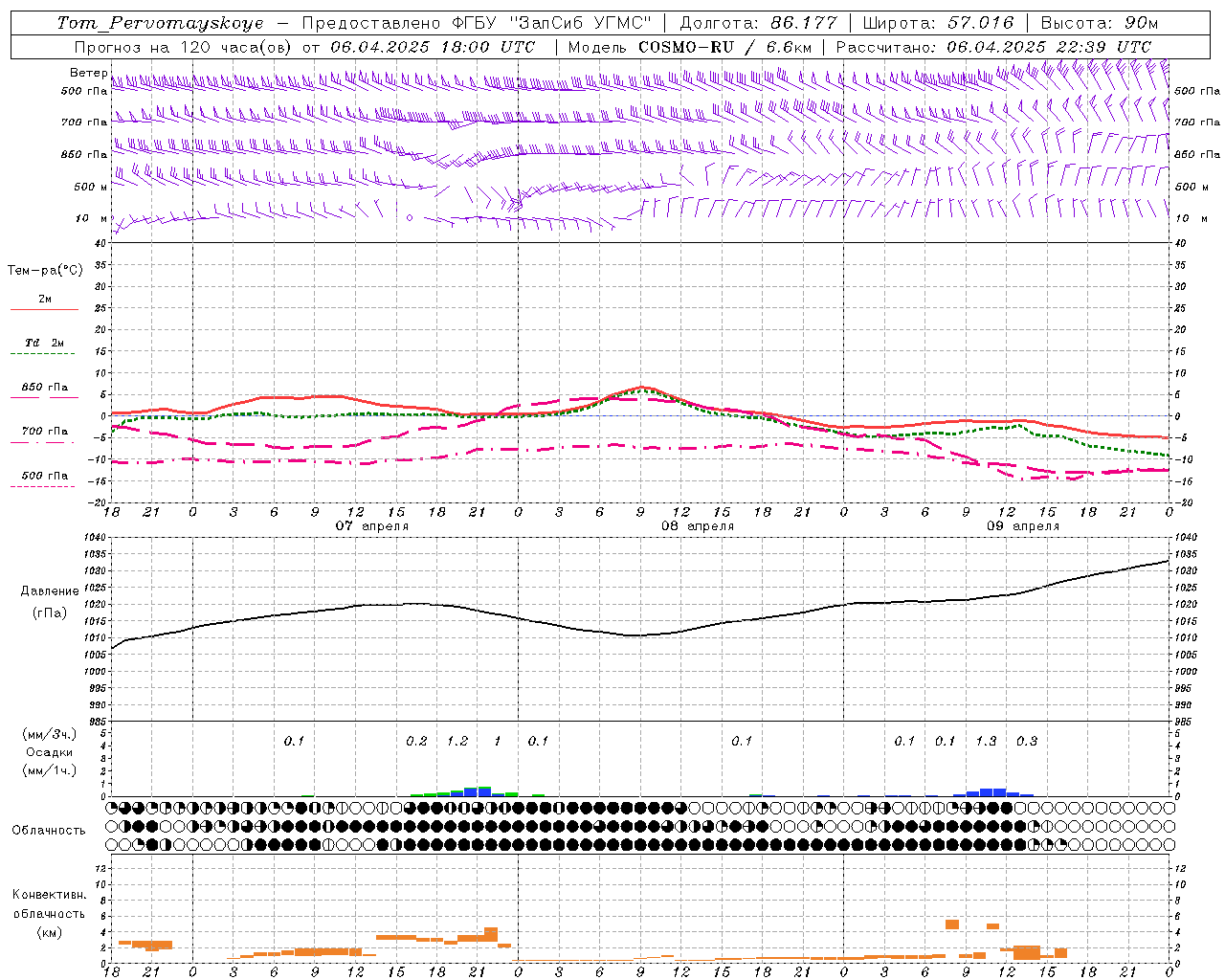Click the Тем-ра(°C) temperature label
The image size is (1225, 980).
coord(45,271)
